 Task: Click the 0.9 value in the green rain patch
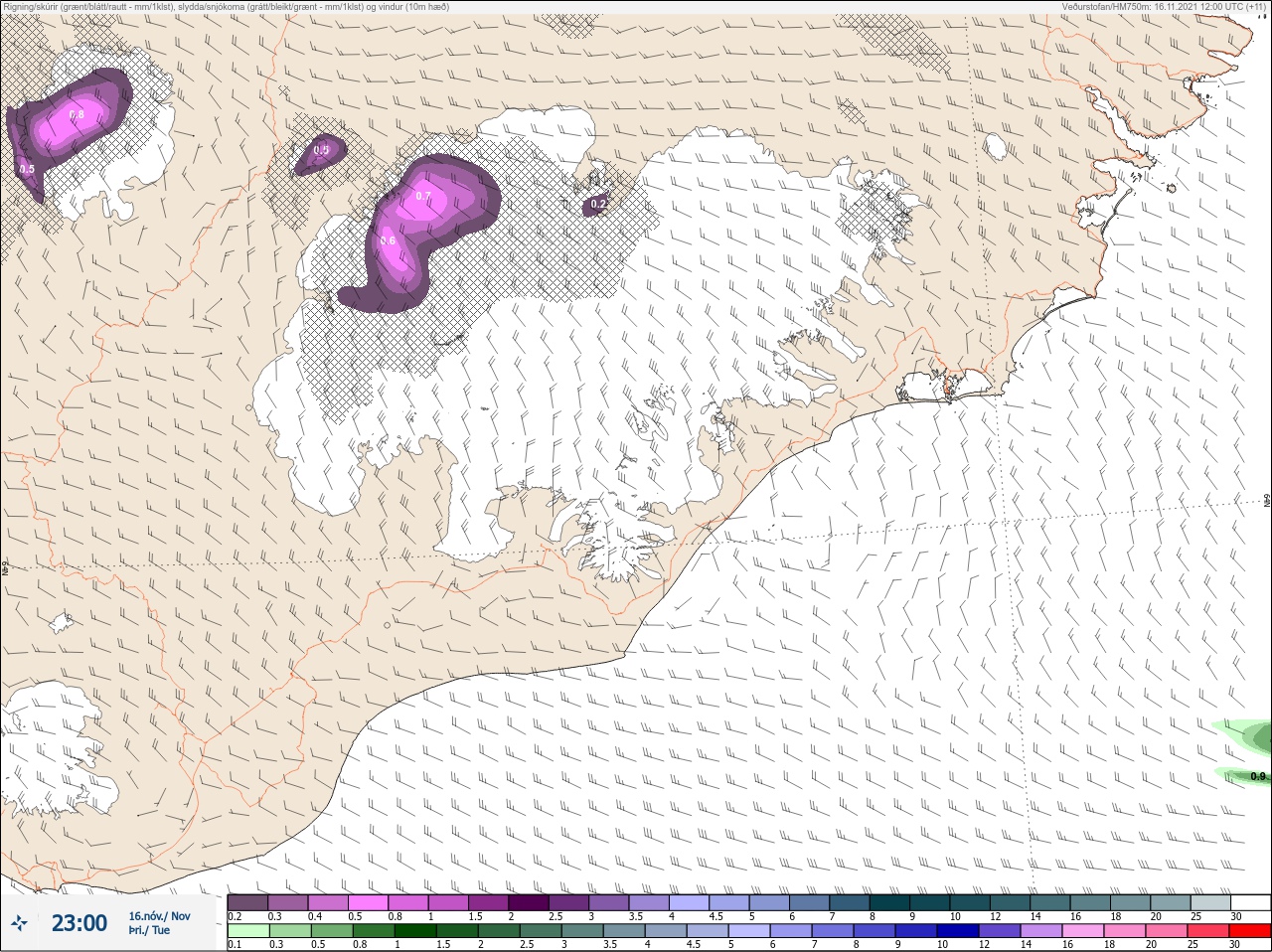[1258, 777]
